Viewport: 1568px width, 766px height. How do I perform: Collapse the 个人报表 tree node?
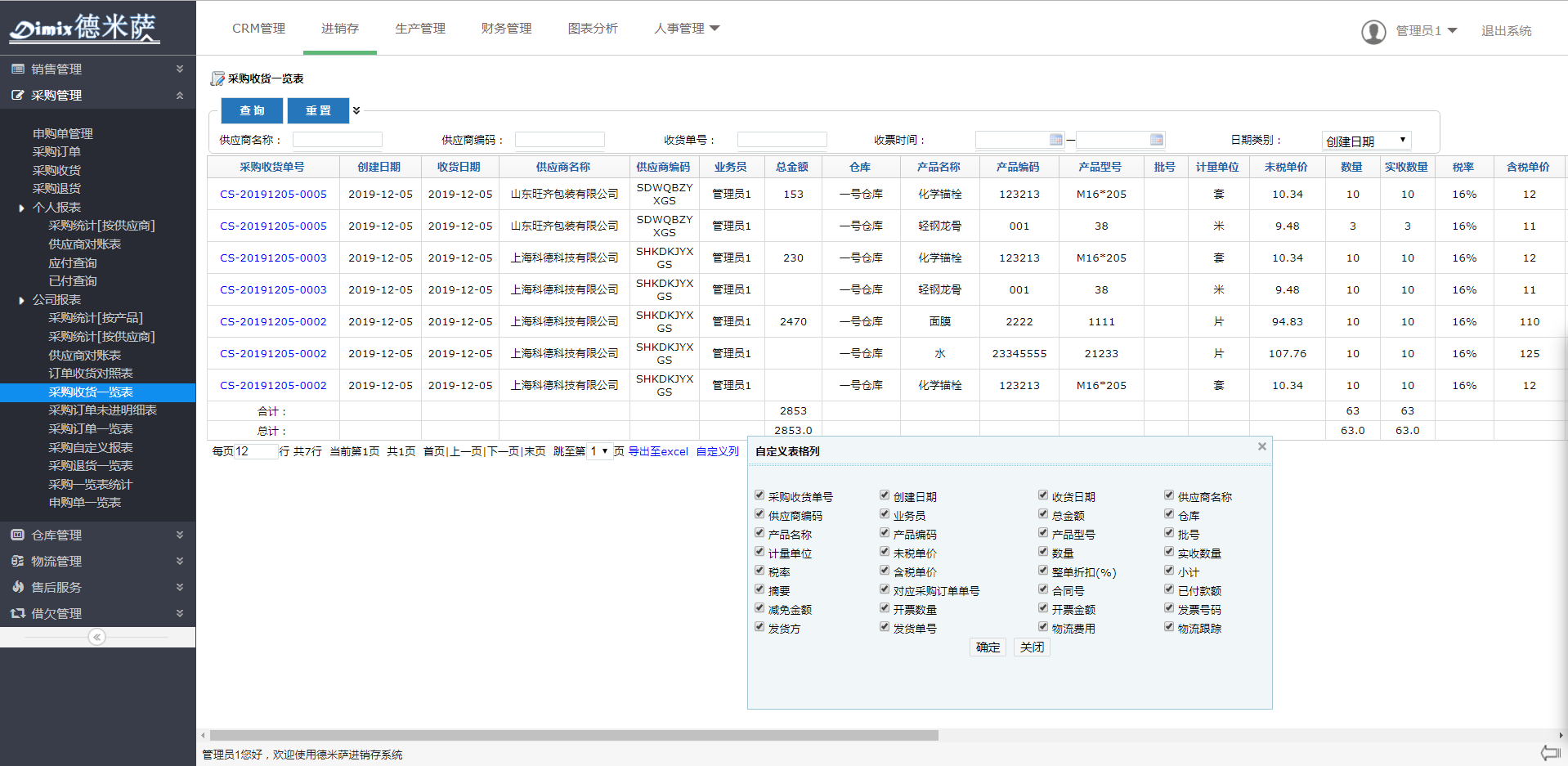[21, 208]
